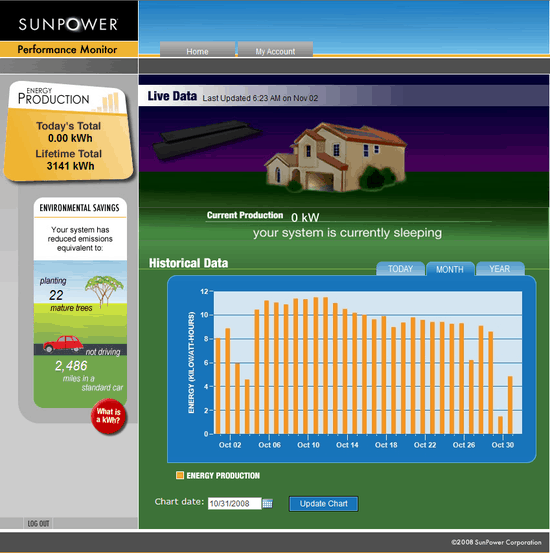This screenshot has width=550, height=553.
Task: Switch historical data to YEAR
Action: point(500,269)
